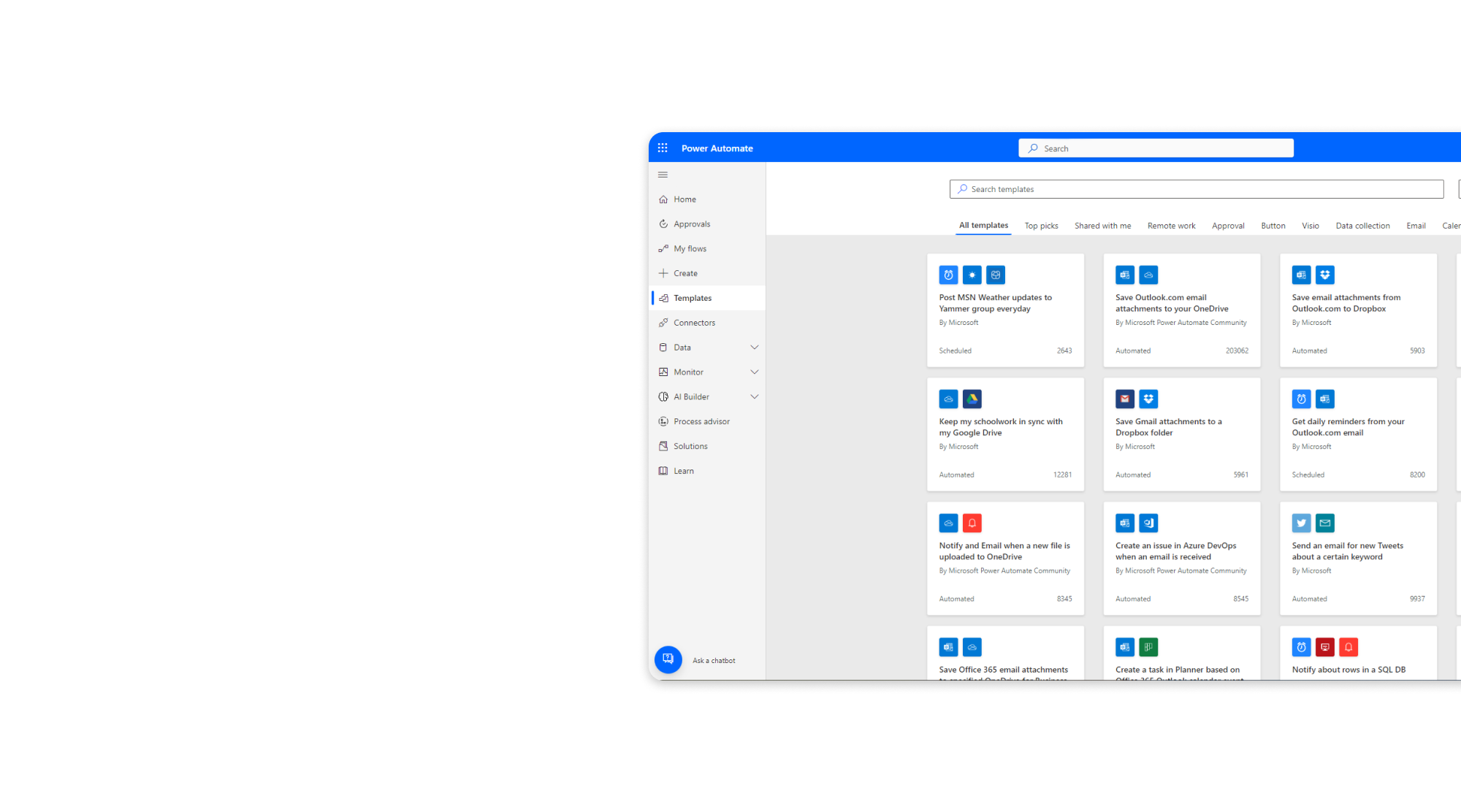1461x812 pixels.
Task: Expand the Data section chevron
Action: pyautogui.click(x=755, y=348)
